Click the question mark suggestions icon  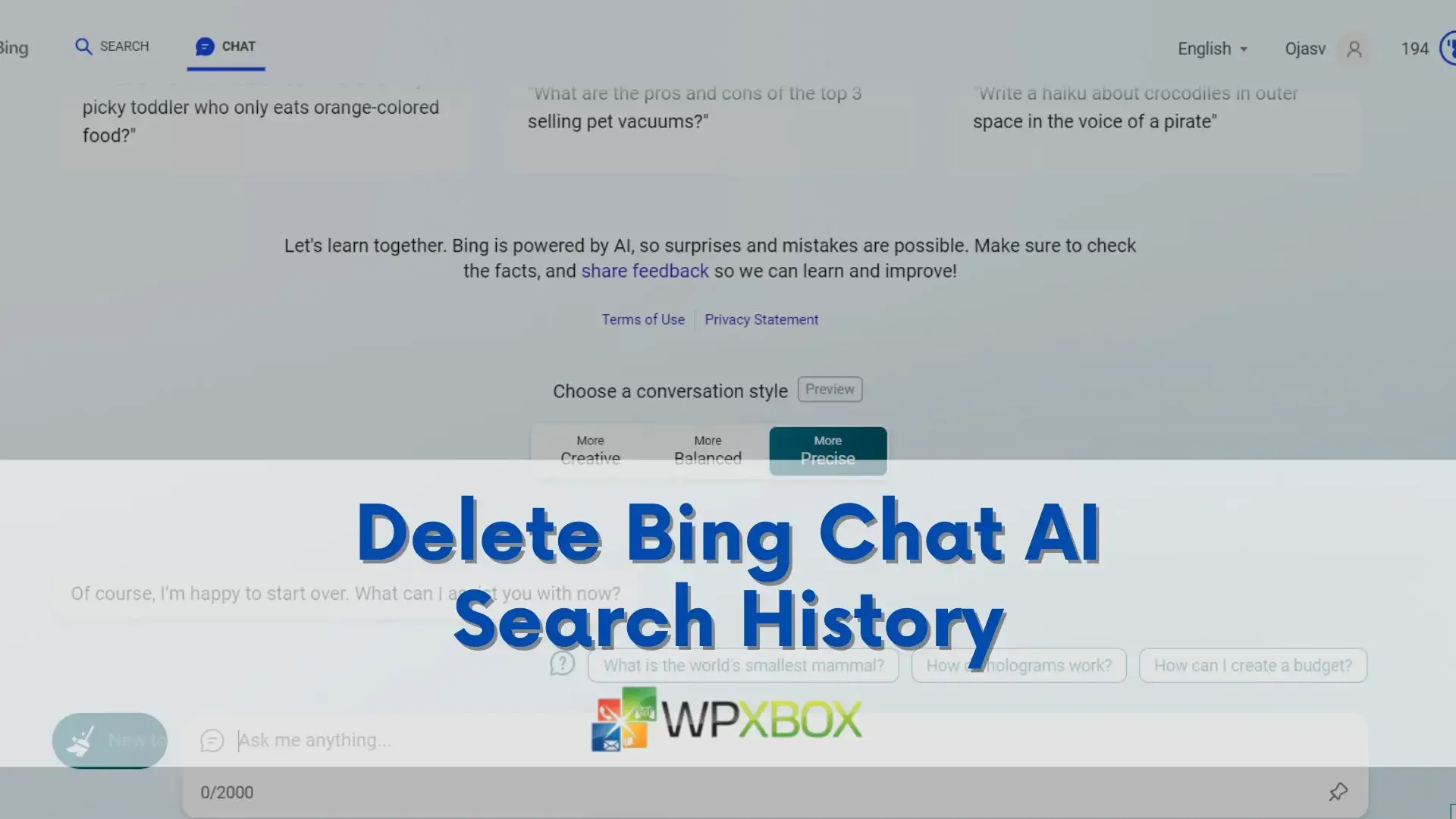[x=562, y=664]
